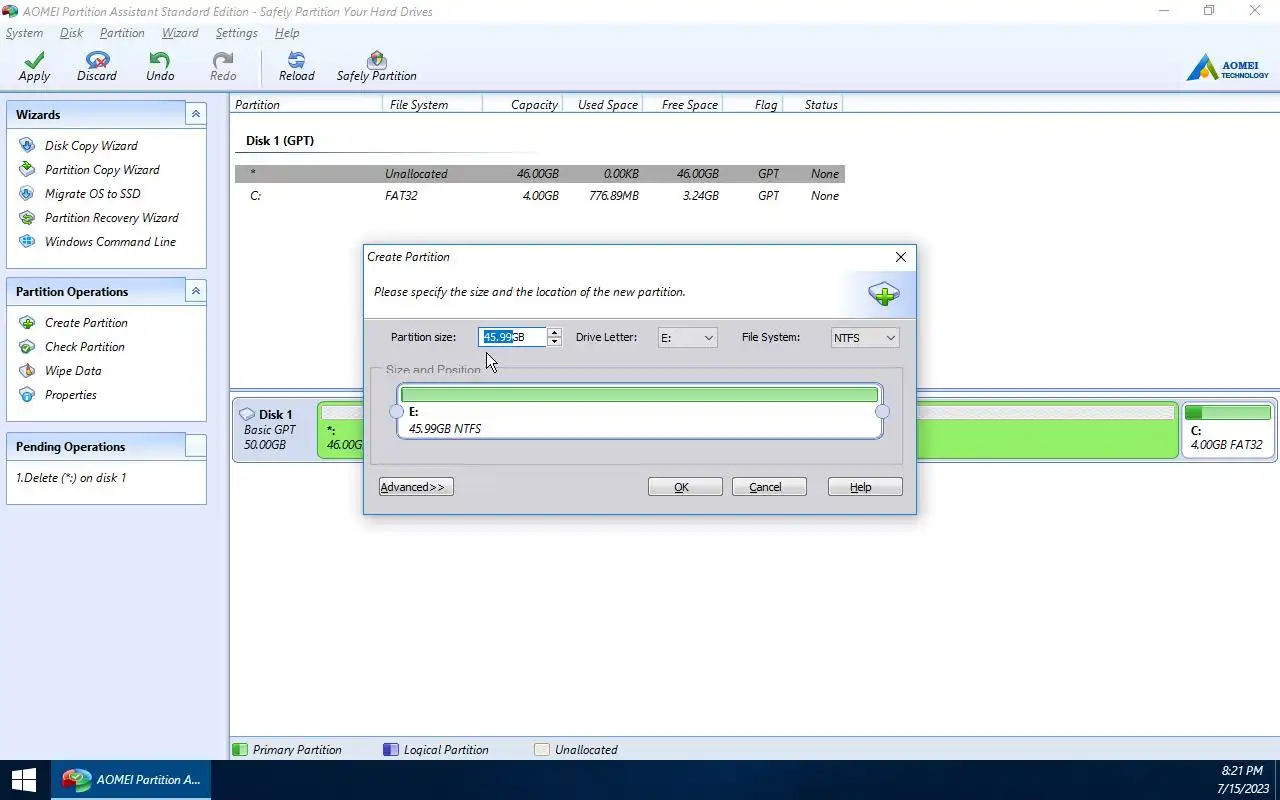1280x800 pixels.
Task: Click the Undo arrow icon
Action: pyautogui.click(x=160, y=60)
